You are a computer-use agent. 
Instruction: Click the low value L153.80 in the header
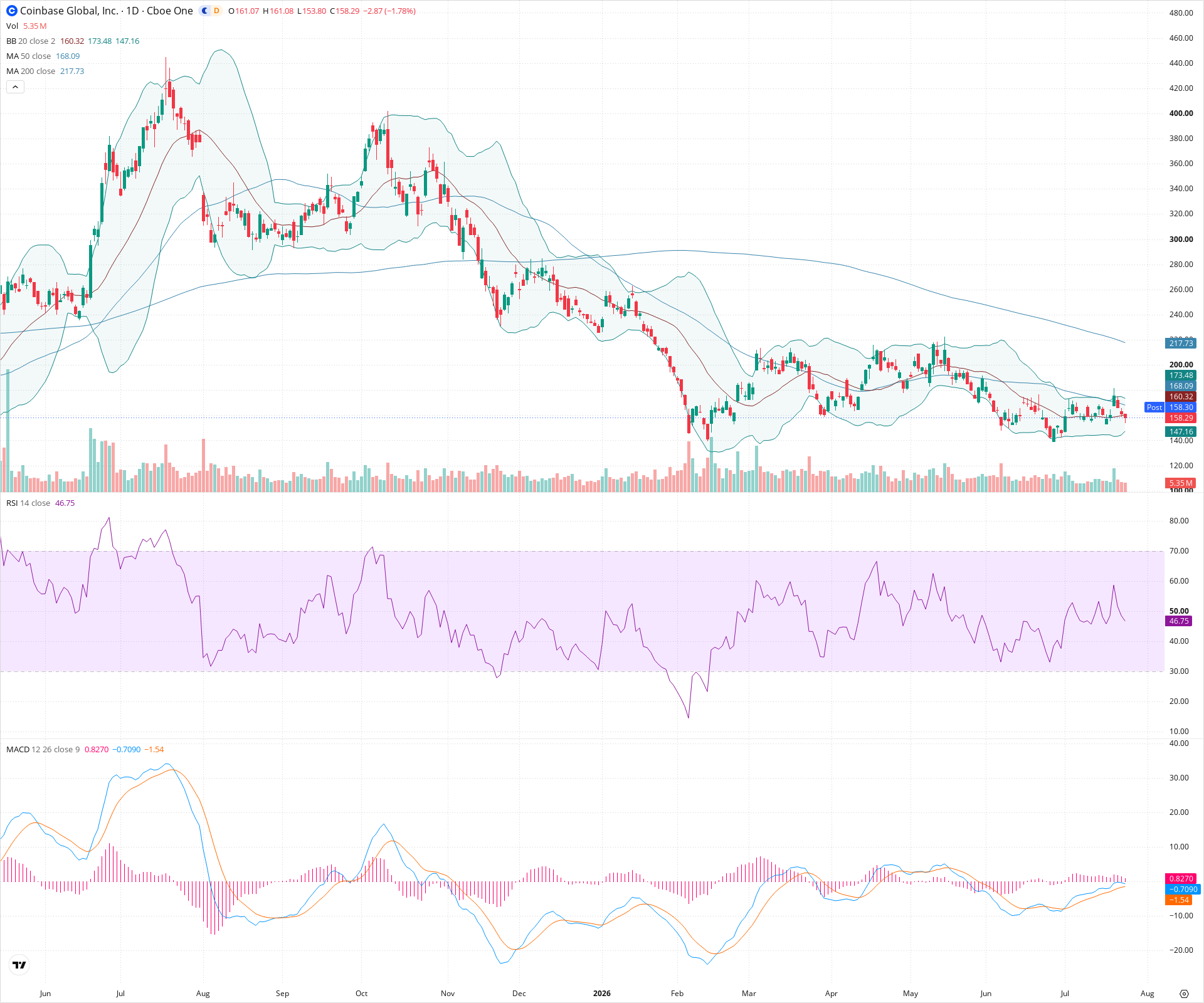click(312, 11)
